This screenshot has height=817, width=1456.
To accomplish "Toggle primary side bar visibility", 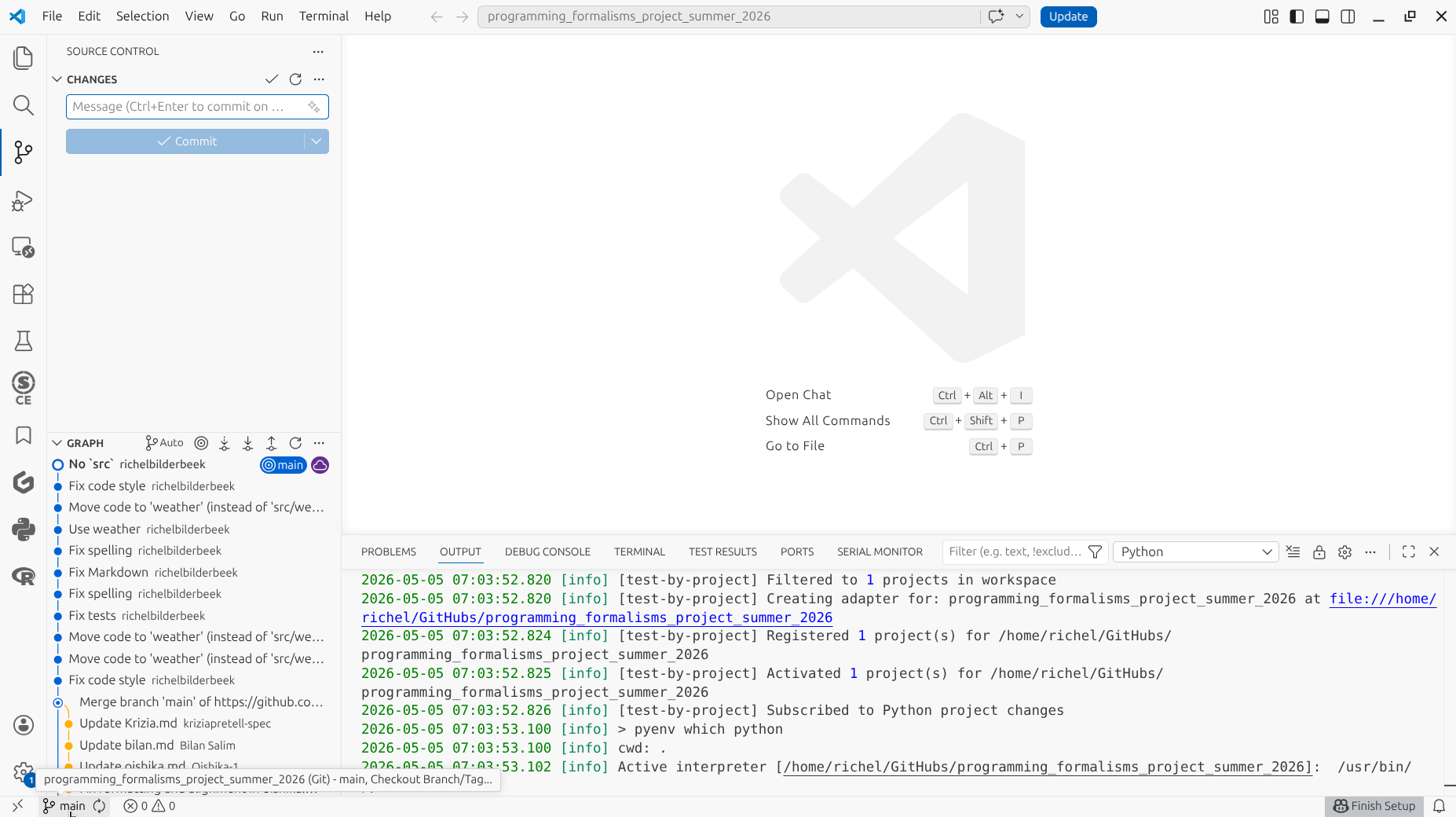I will coord(1297,16).
